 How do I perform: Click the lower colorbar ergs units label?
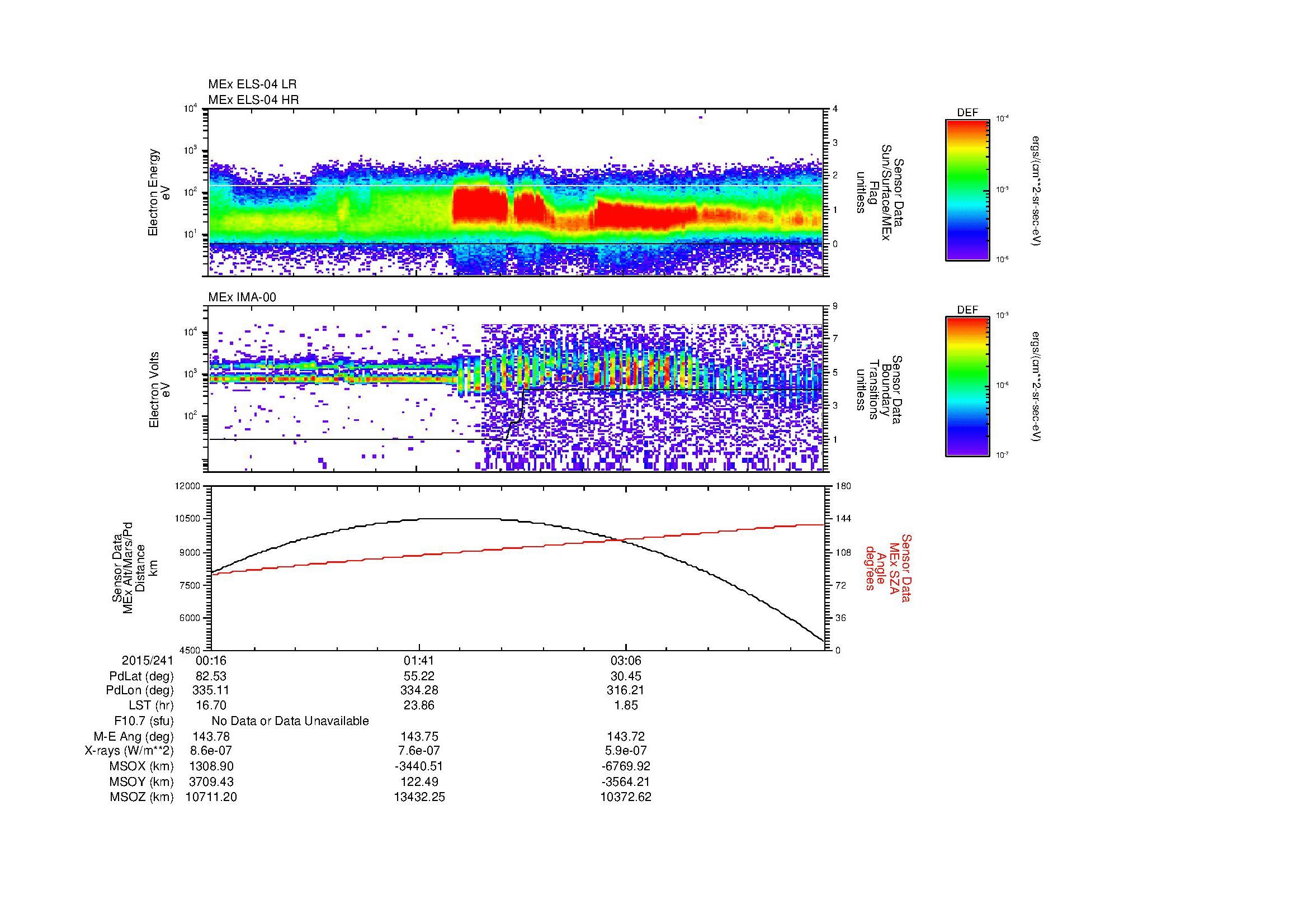[1036, 387]
